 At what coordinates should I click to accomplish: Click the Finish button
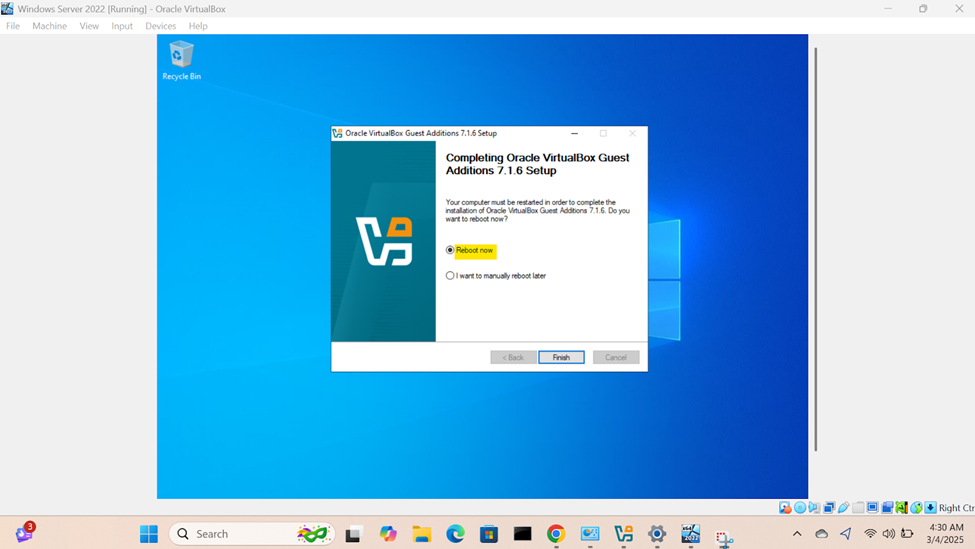(561, 357)
